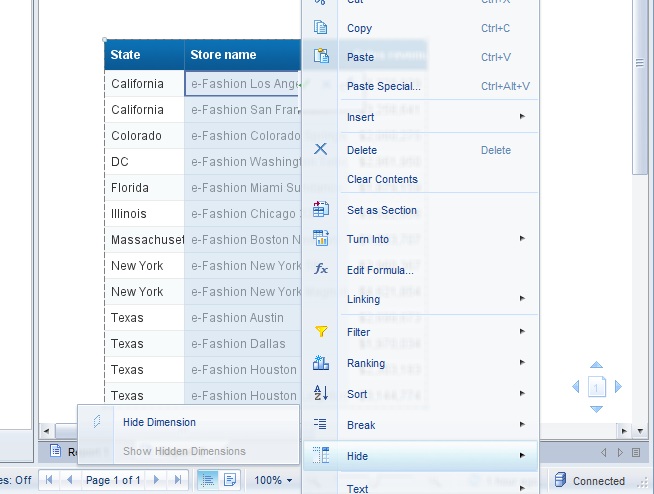Expand the Insert submenu arrow
Image resolution: width=654 pixels, height=494 pixels.
(x=522, y=116)
